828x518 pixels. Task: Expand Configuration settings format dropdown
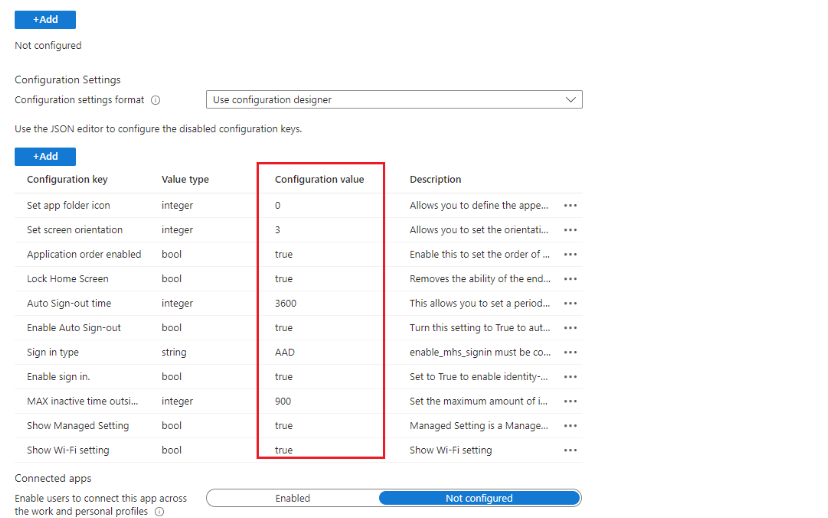394,100
